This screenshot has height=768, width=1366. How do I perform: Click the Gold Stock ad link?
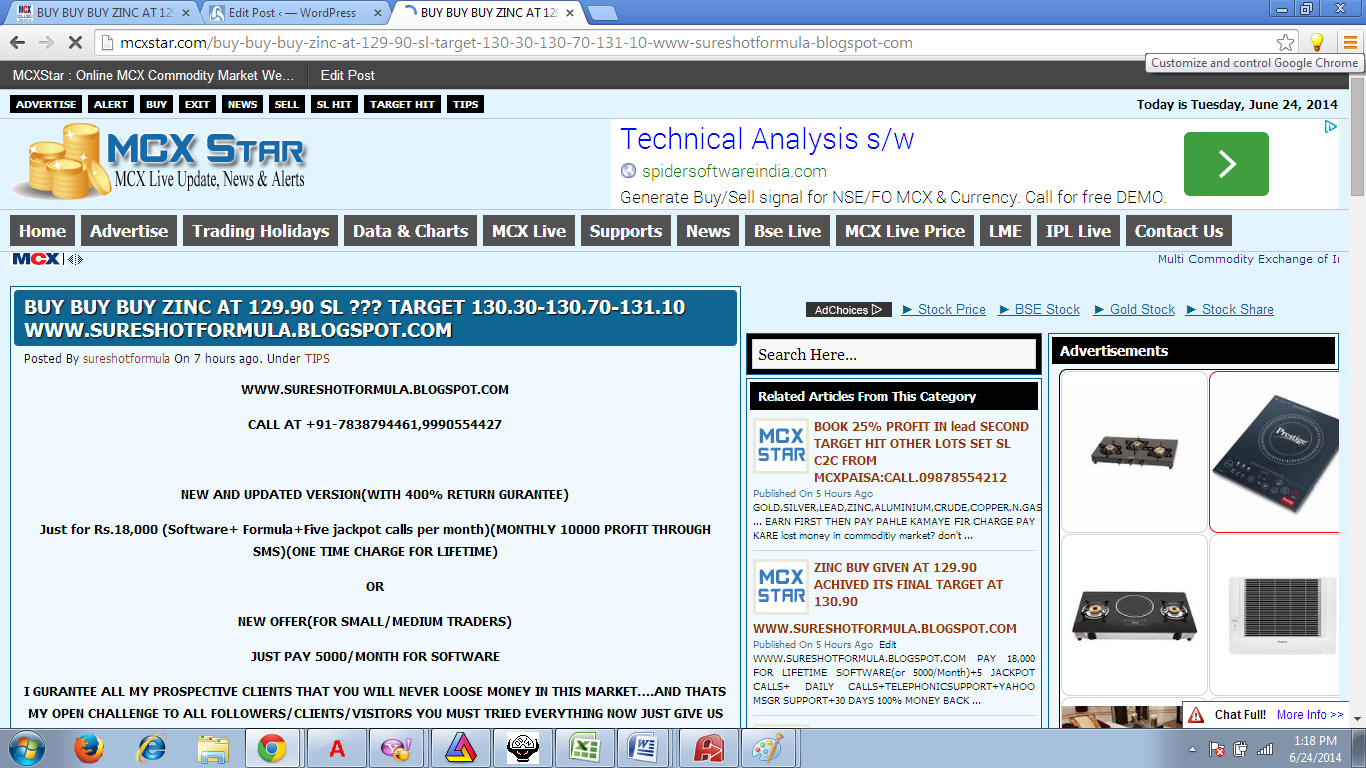(1134, 309)
